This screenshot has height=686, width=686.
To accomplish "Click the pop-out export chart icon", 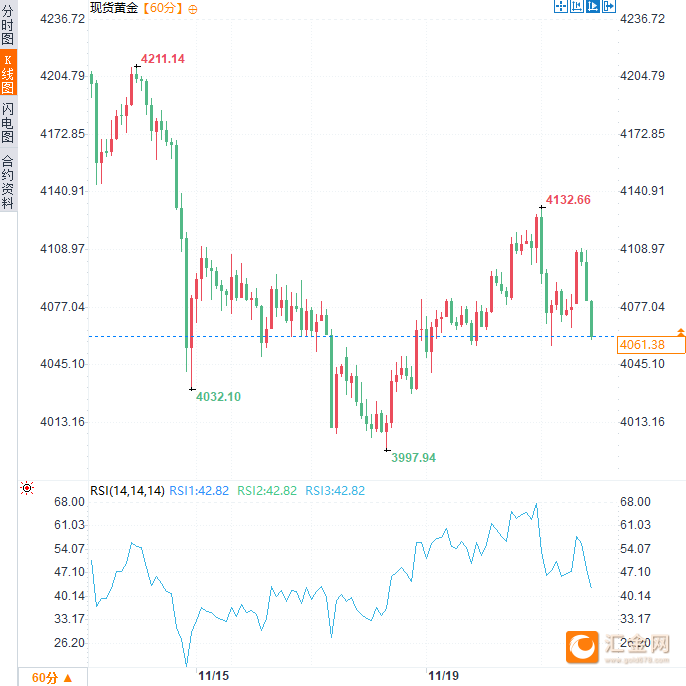I will 608,7.
